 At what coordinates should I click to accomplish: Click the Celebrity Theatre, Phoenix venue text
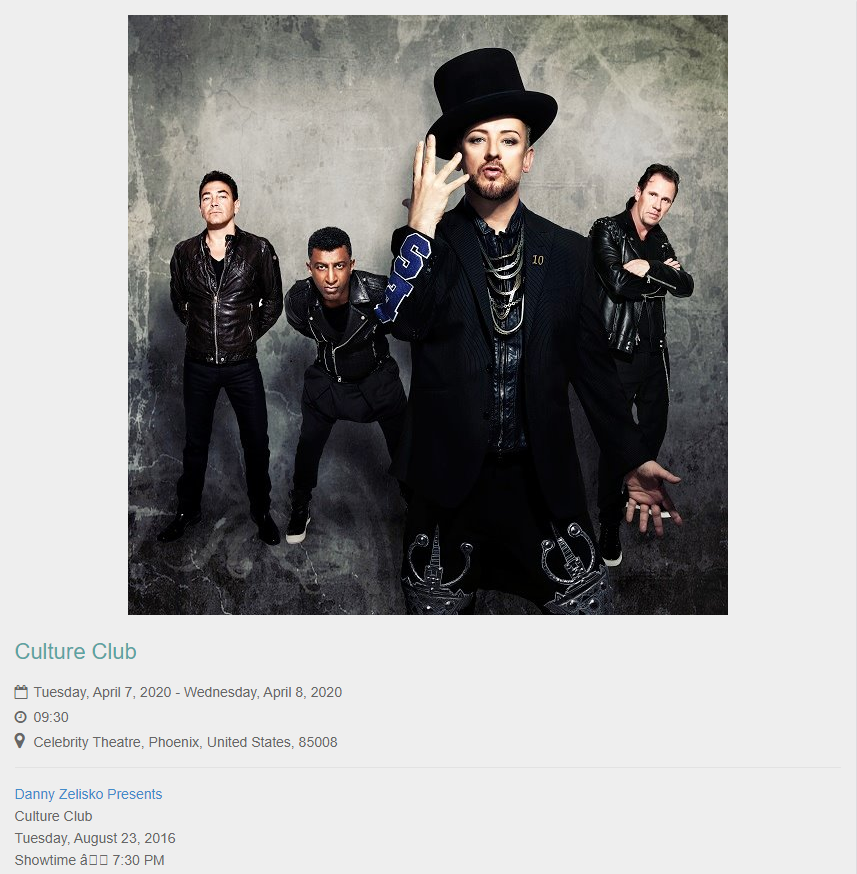point(116,742)
